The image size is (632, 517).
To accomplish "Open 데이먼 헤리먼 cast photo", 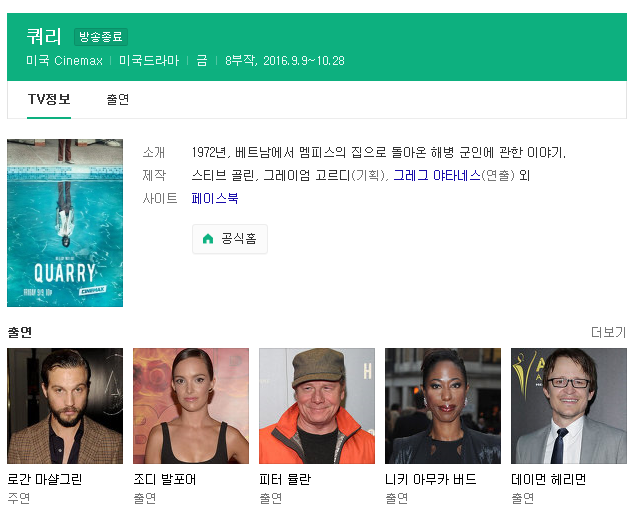I will pos(569,406).
